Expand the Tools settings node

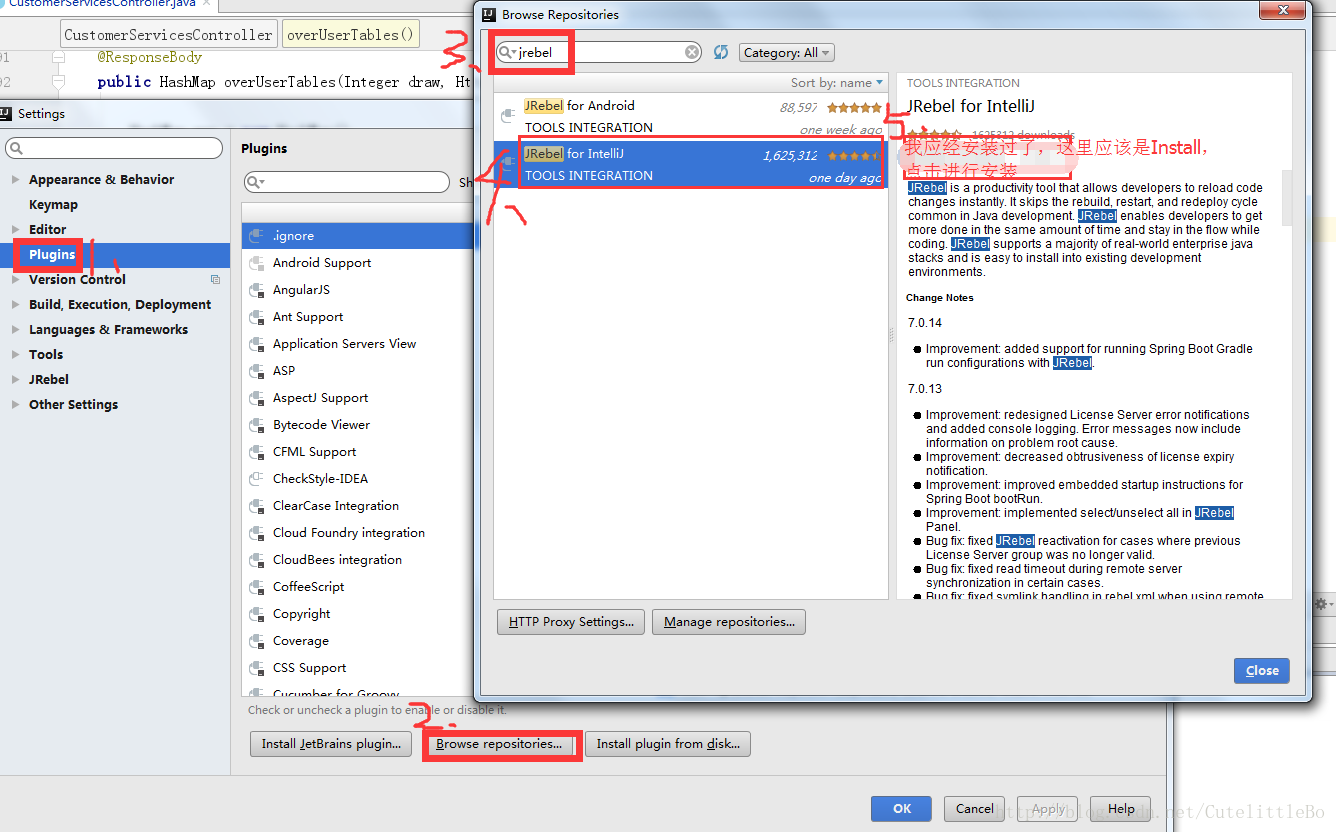(15, 355)
